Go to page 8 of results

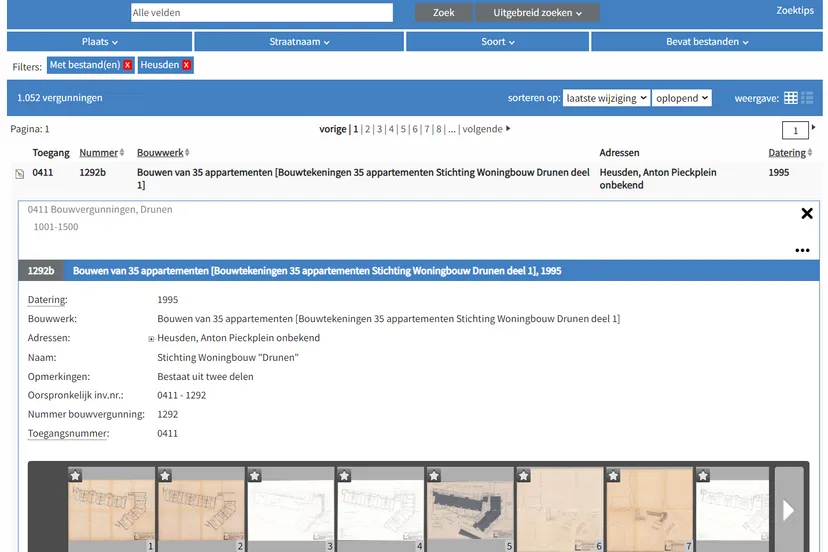click(439, 129)
